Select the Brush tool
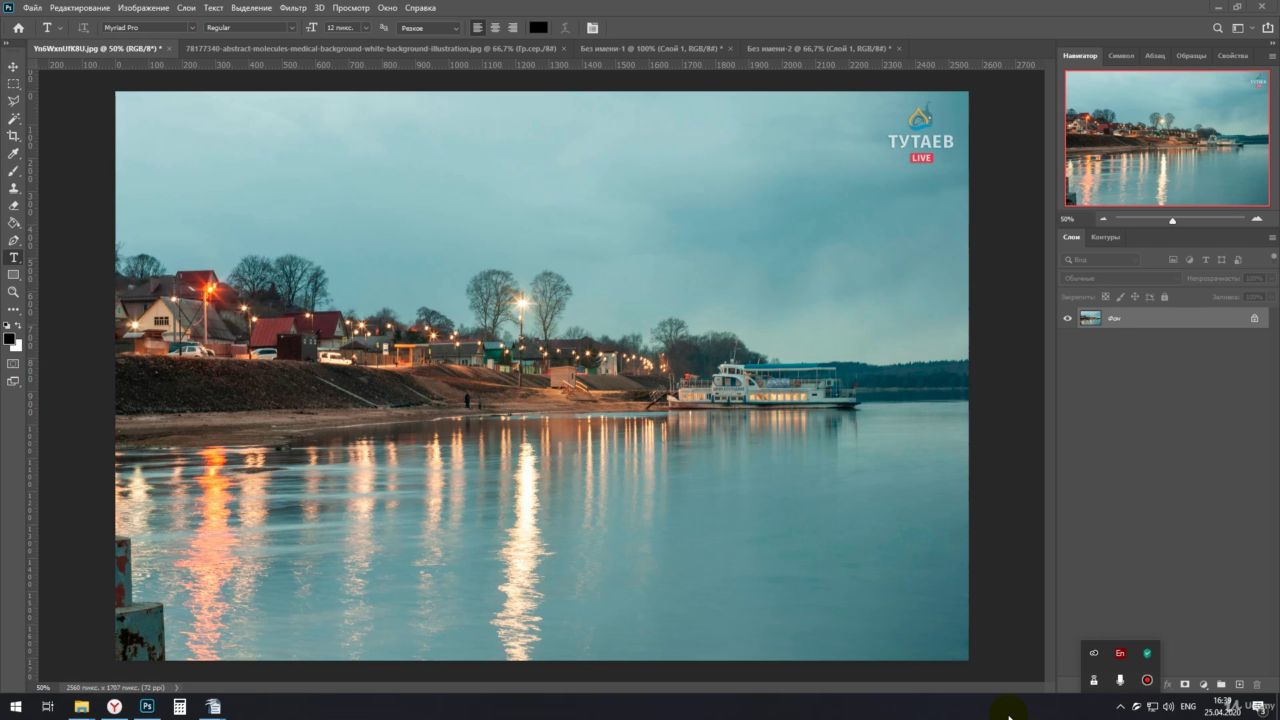Screen dimensions: 1280x720 [13, 171]
